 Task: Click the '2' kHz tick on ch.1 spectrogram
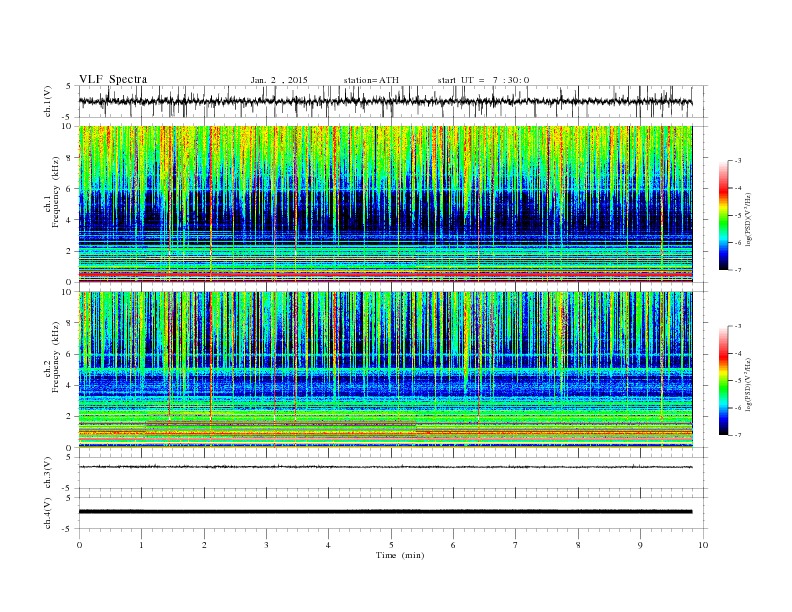pyautogui.click(x=70, y=251)
